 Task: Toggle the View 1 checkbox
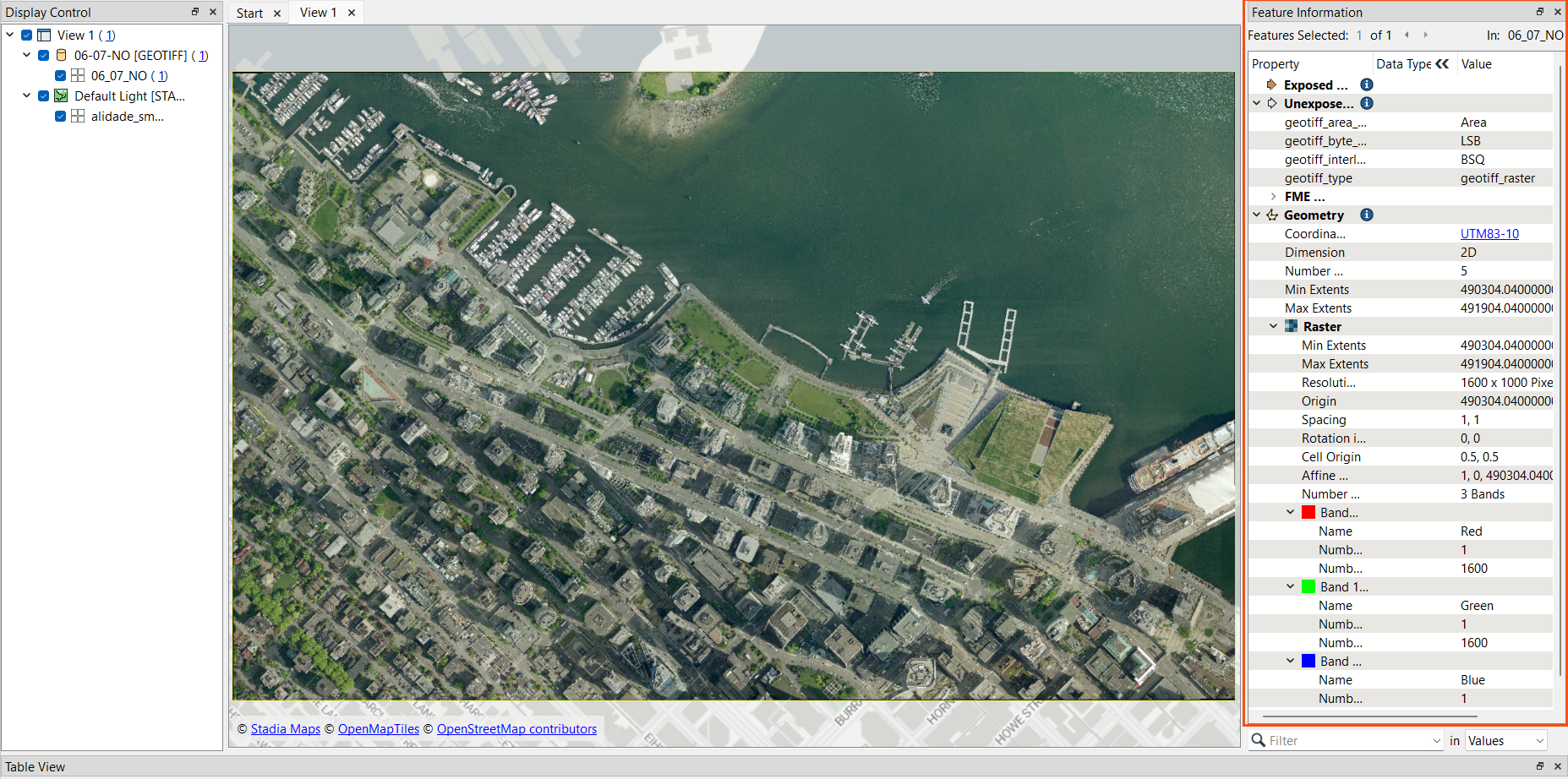(x=26, y=35)
